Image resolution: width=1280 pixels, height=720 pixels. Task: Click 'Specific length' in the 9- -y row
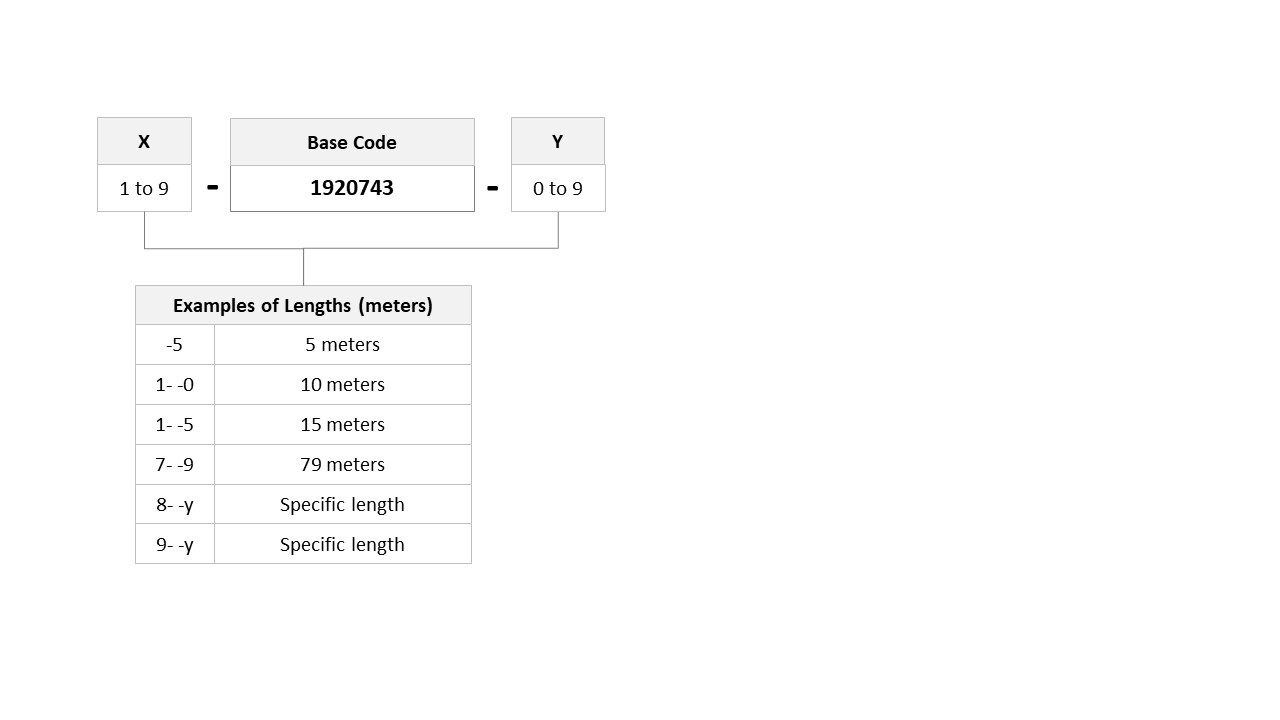(343, 544)
